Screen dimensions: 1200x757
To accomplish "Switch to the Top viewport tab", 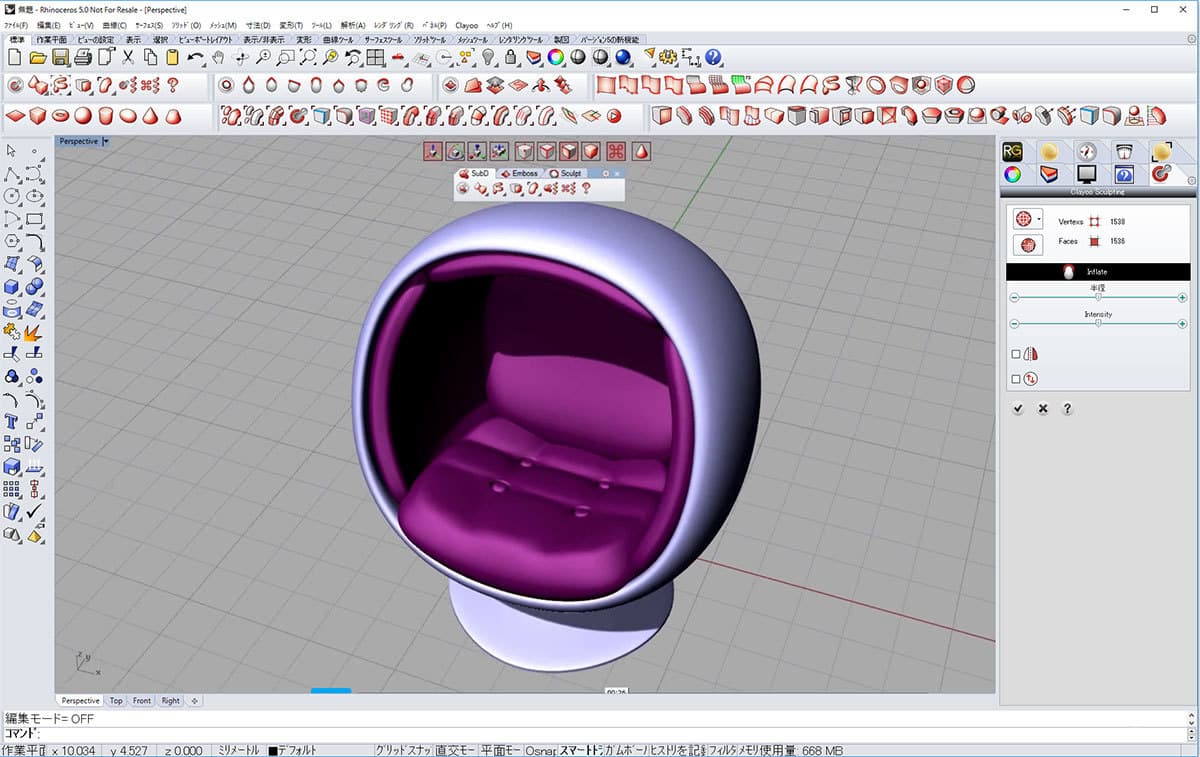I will [116, 701].
